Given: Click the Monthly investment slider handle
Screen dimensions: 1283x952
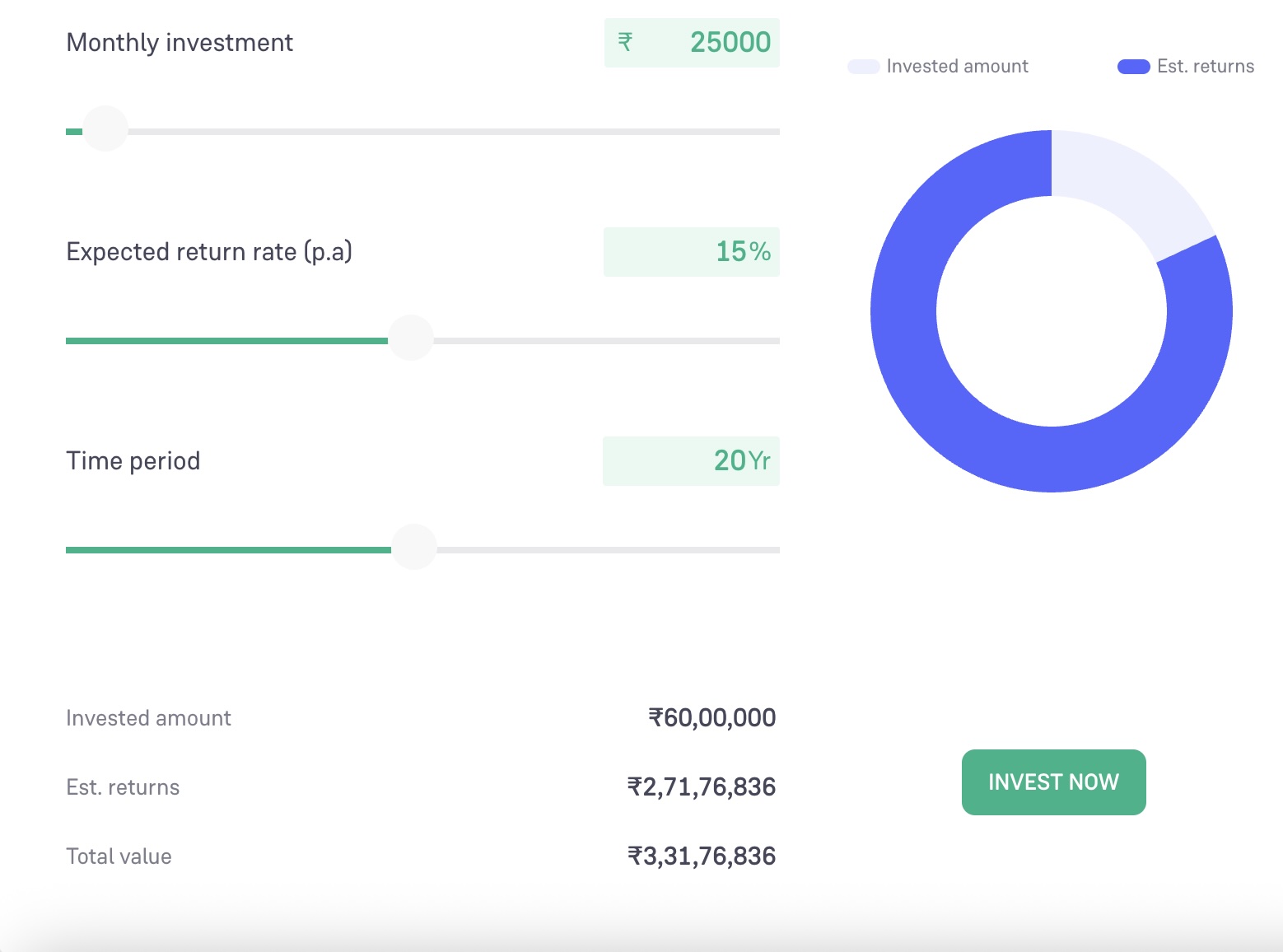Looking at the screenshot, I should [104, 128].
